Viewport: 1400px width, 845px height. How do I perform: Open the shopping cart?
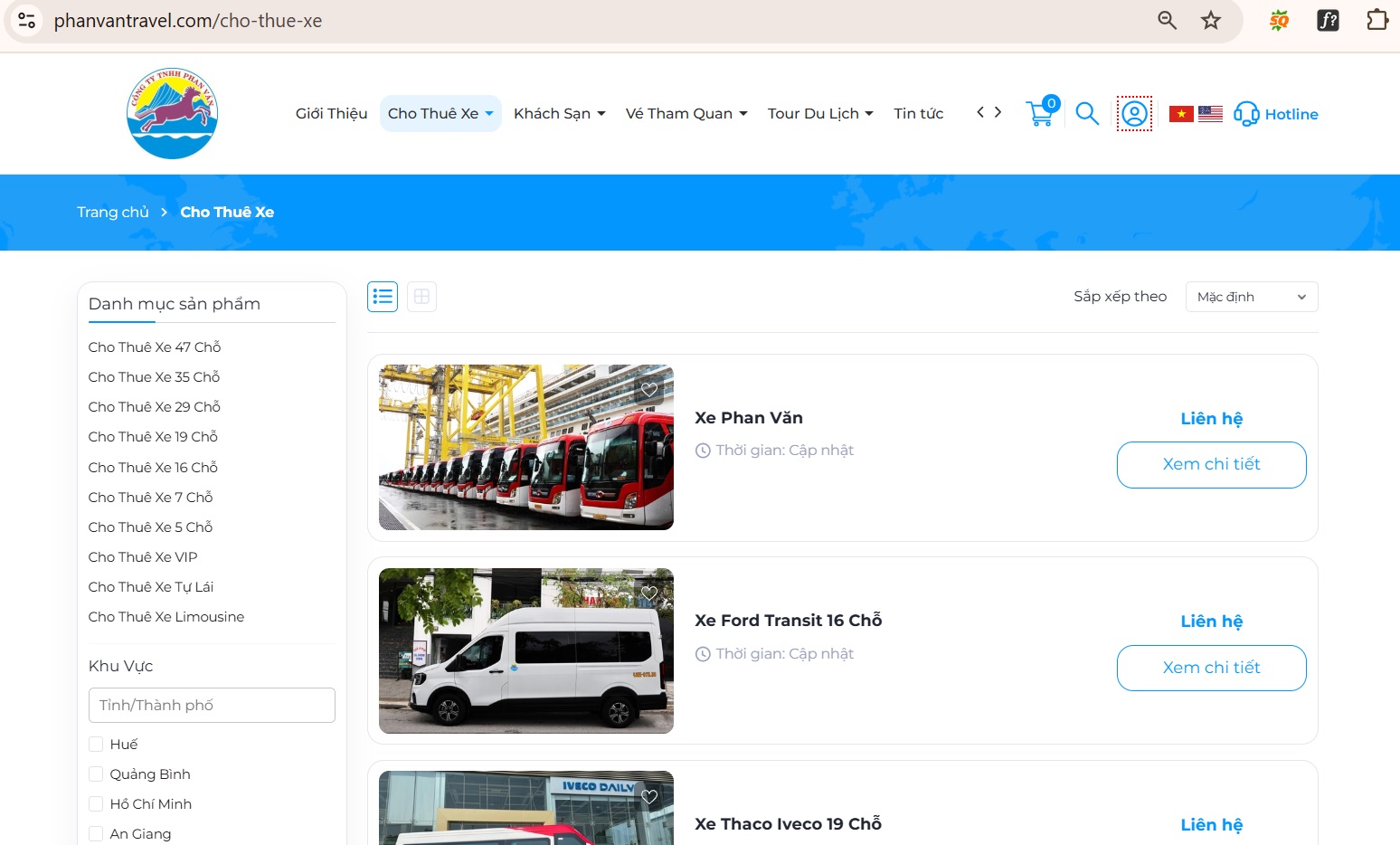(x=1040, y=113)
